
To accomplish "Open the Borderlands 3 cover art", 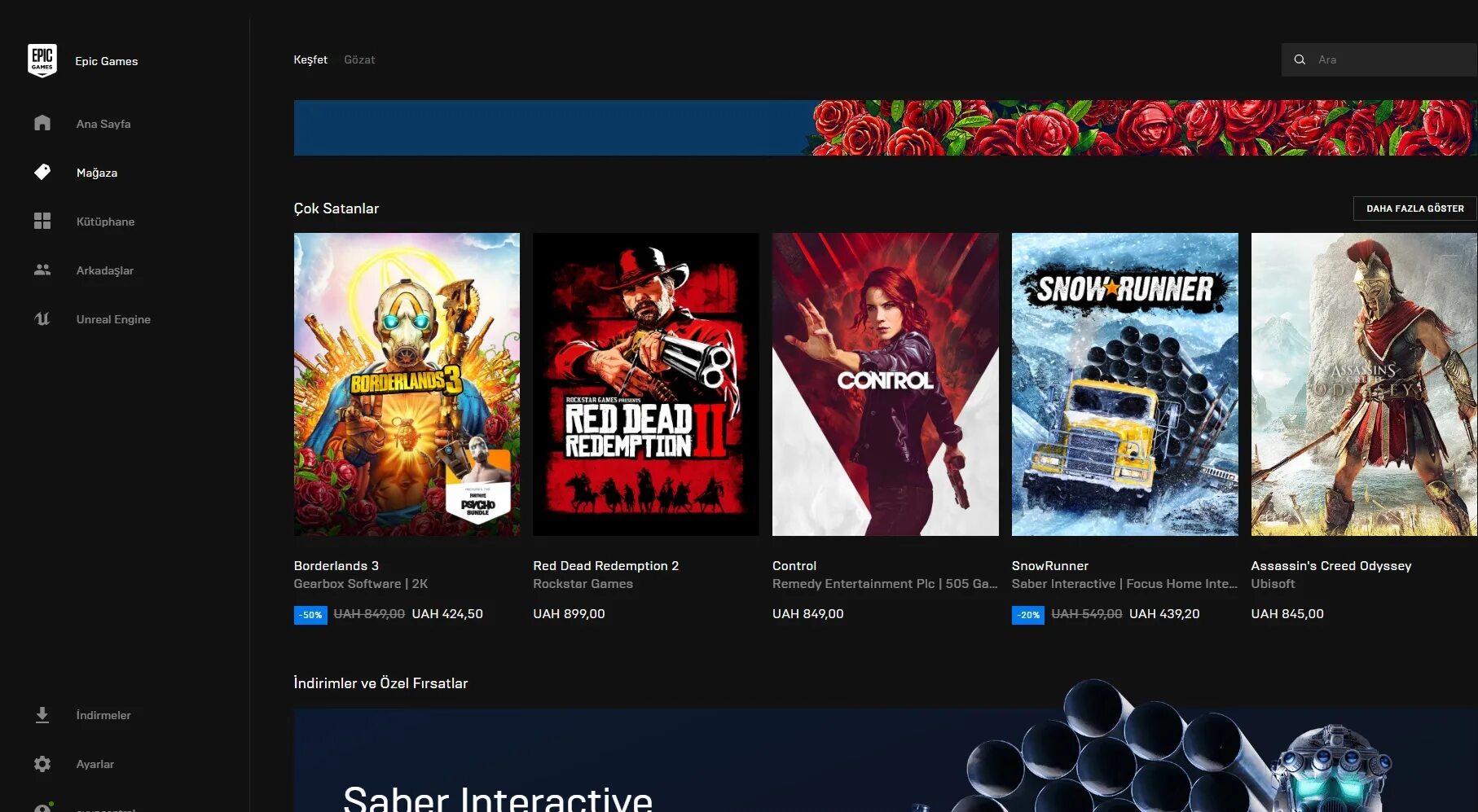I will pos(407,384).
